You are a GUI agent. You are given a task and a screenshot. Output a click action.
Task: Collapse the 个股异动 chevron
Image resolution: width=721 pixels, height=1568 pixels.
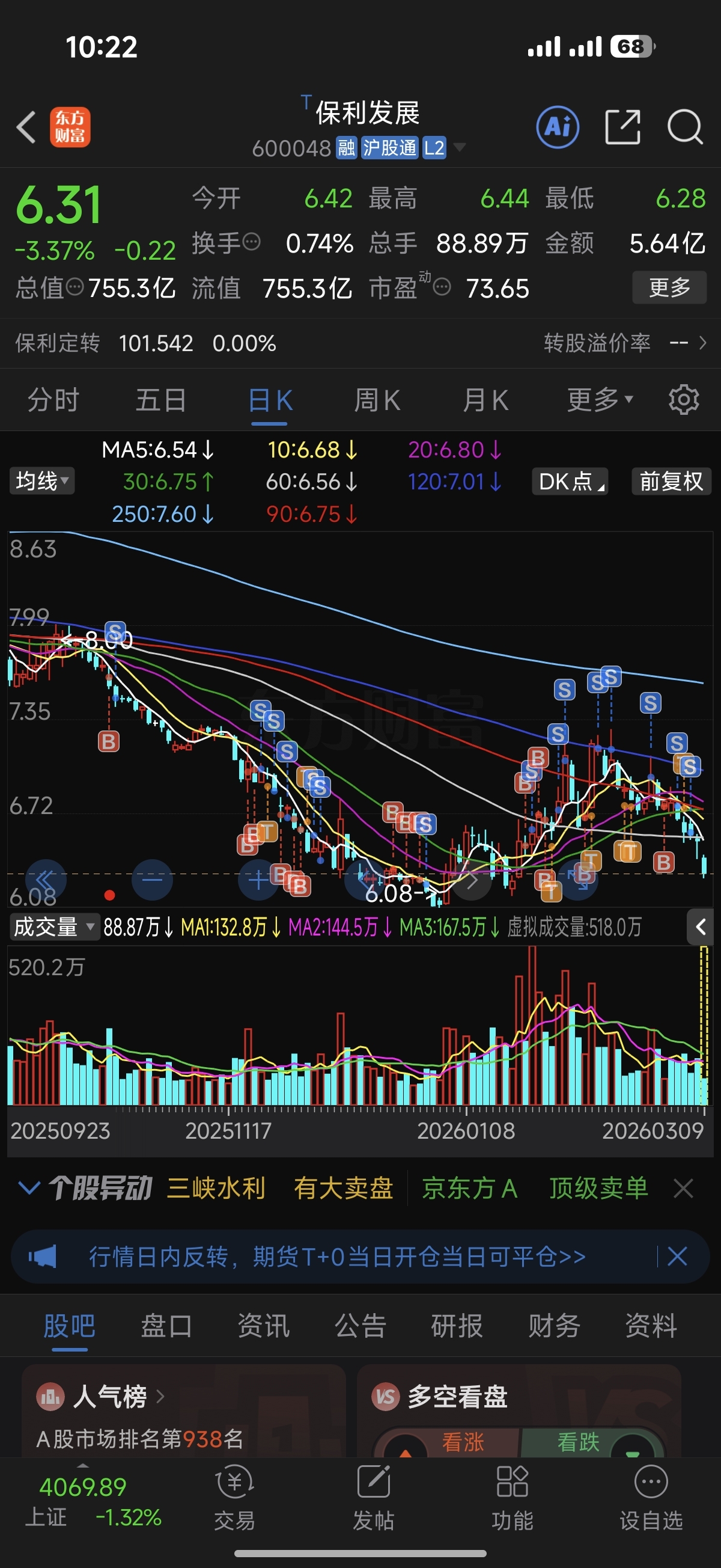click(x=29, y=1188)
